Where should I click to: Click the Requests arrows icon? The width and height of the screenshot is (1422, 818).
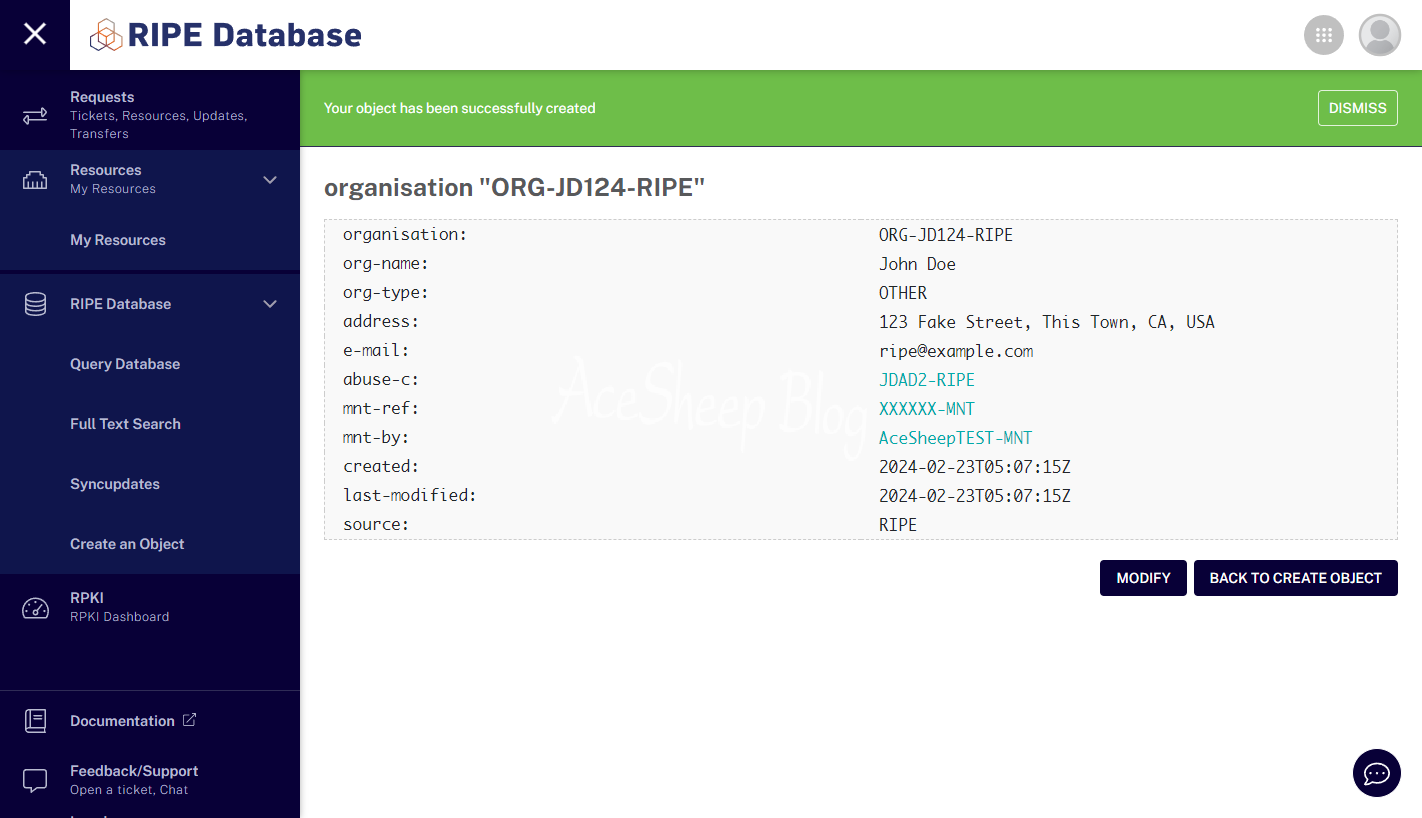pyautogui.click(x=35, y=116)
